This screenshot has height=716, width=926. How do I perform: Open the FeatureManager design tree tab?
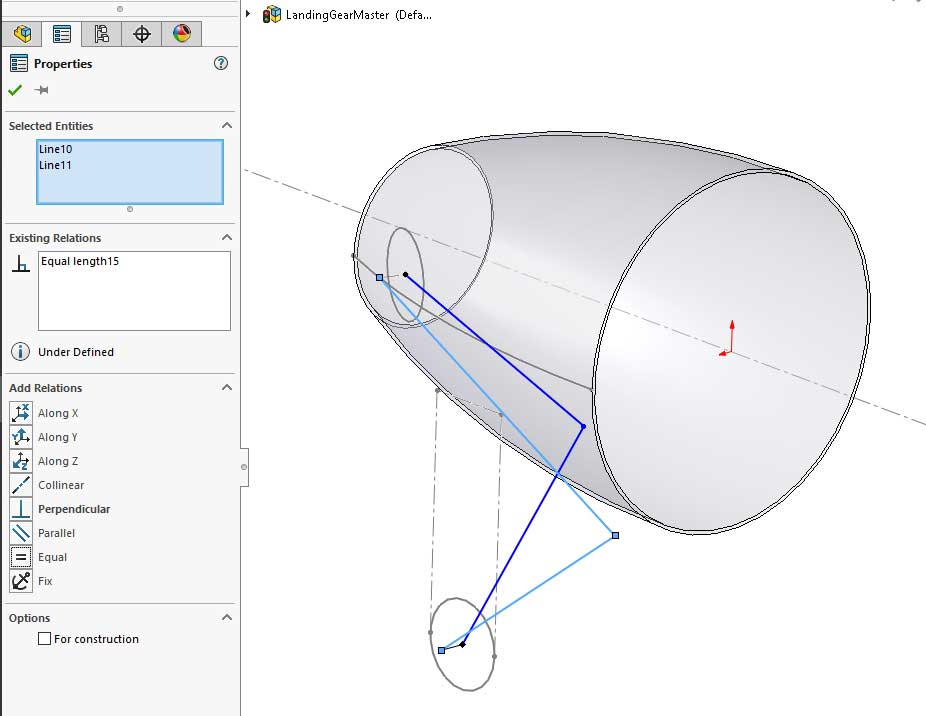pyautogui.click(x=22, y=34)
